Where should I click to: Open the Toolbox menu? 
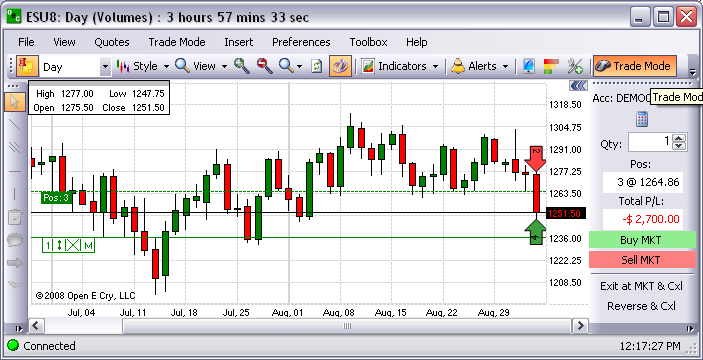tap(368, 42)
